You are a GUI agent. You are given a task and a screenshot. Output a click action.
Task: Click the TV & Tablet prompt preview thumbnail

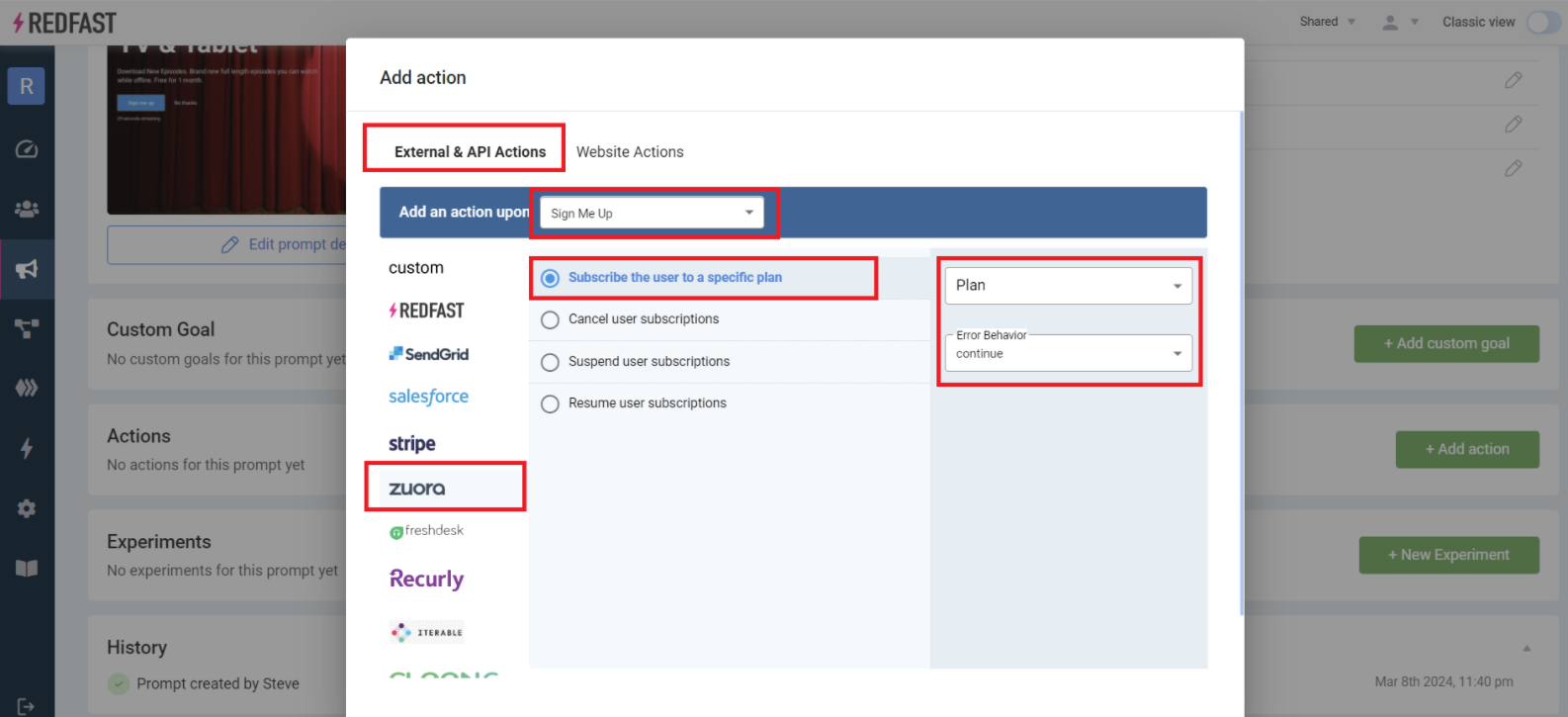click(x=226, y=130)
